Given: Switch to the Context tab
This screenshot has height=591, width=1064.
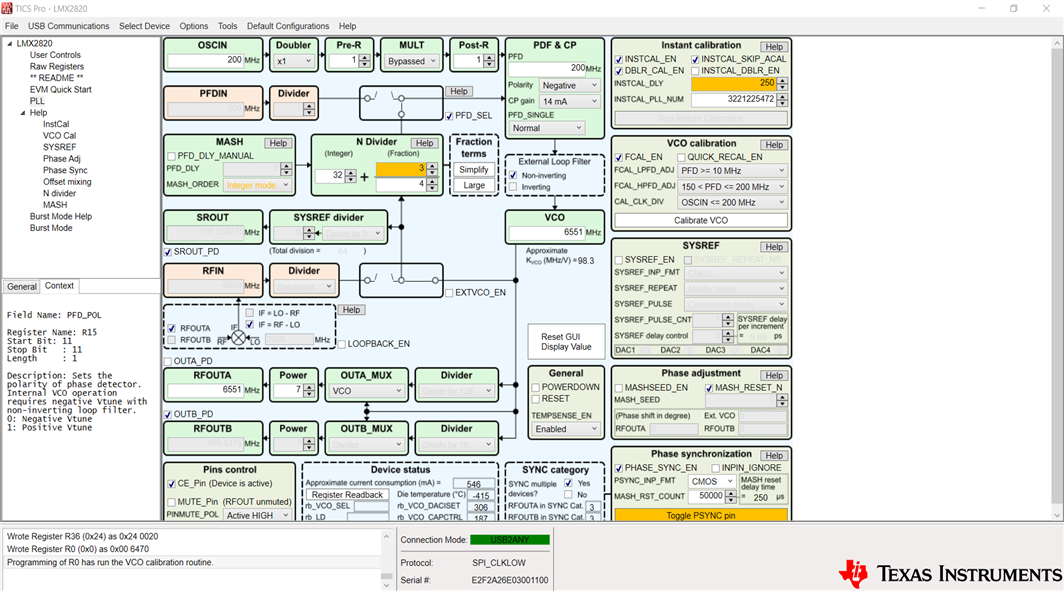Looking at the screenshot, I should [59, 286].
